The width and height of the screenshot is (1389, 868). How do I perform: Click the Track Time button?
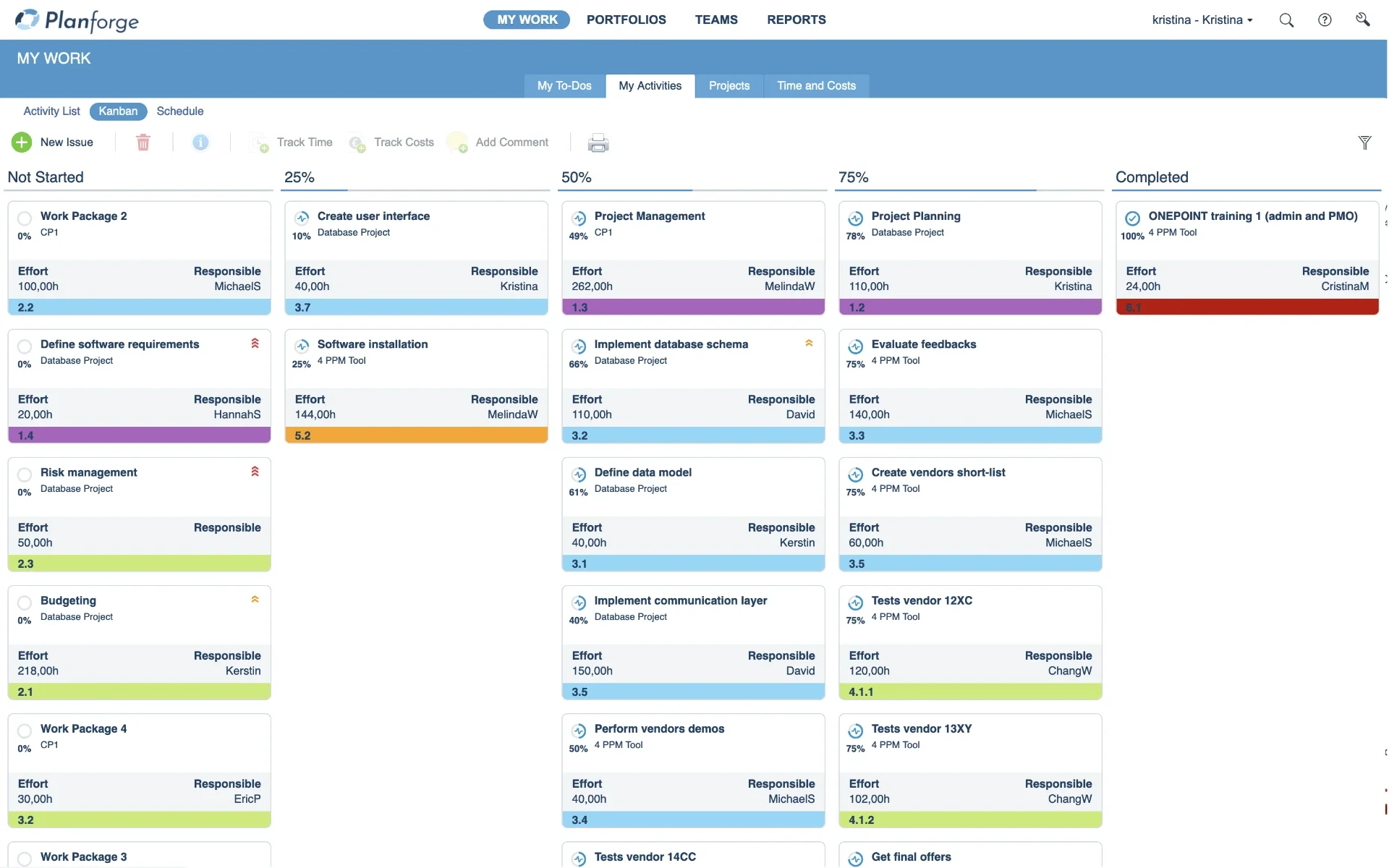(x=292, y=142)
